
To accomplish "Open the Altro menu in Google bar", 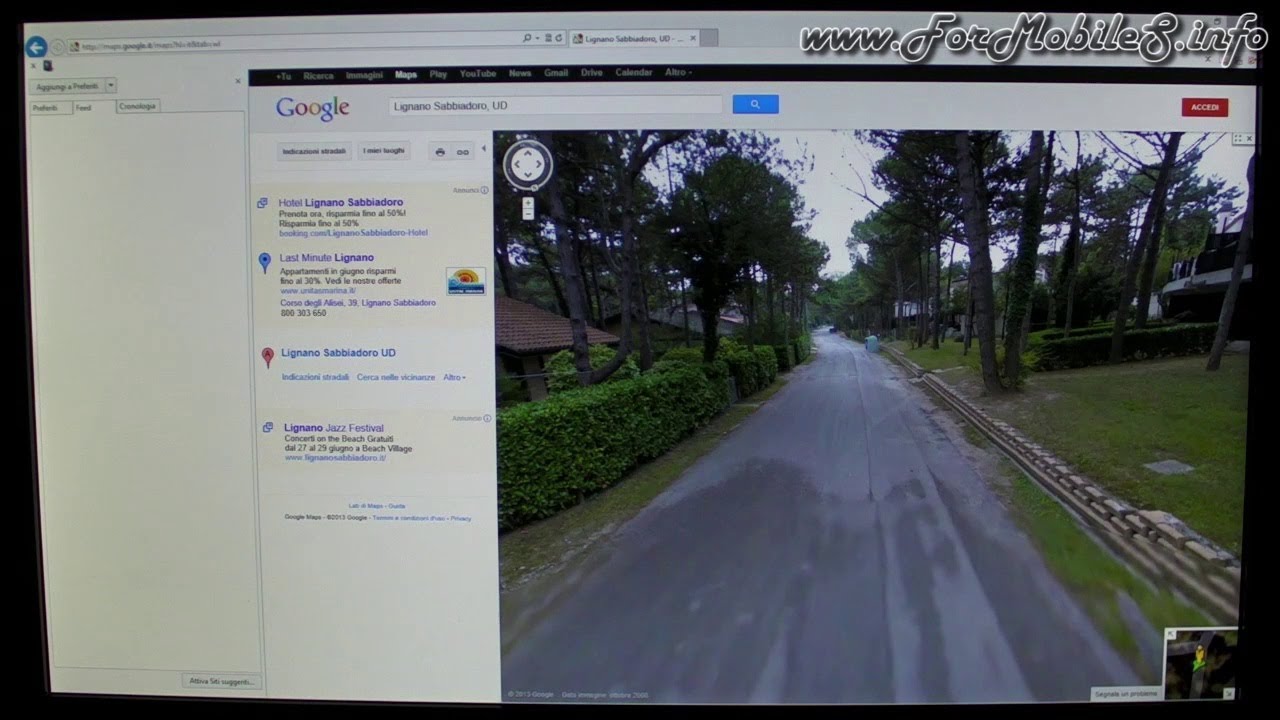I will tap(677, 73).
